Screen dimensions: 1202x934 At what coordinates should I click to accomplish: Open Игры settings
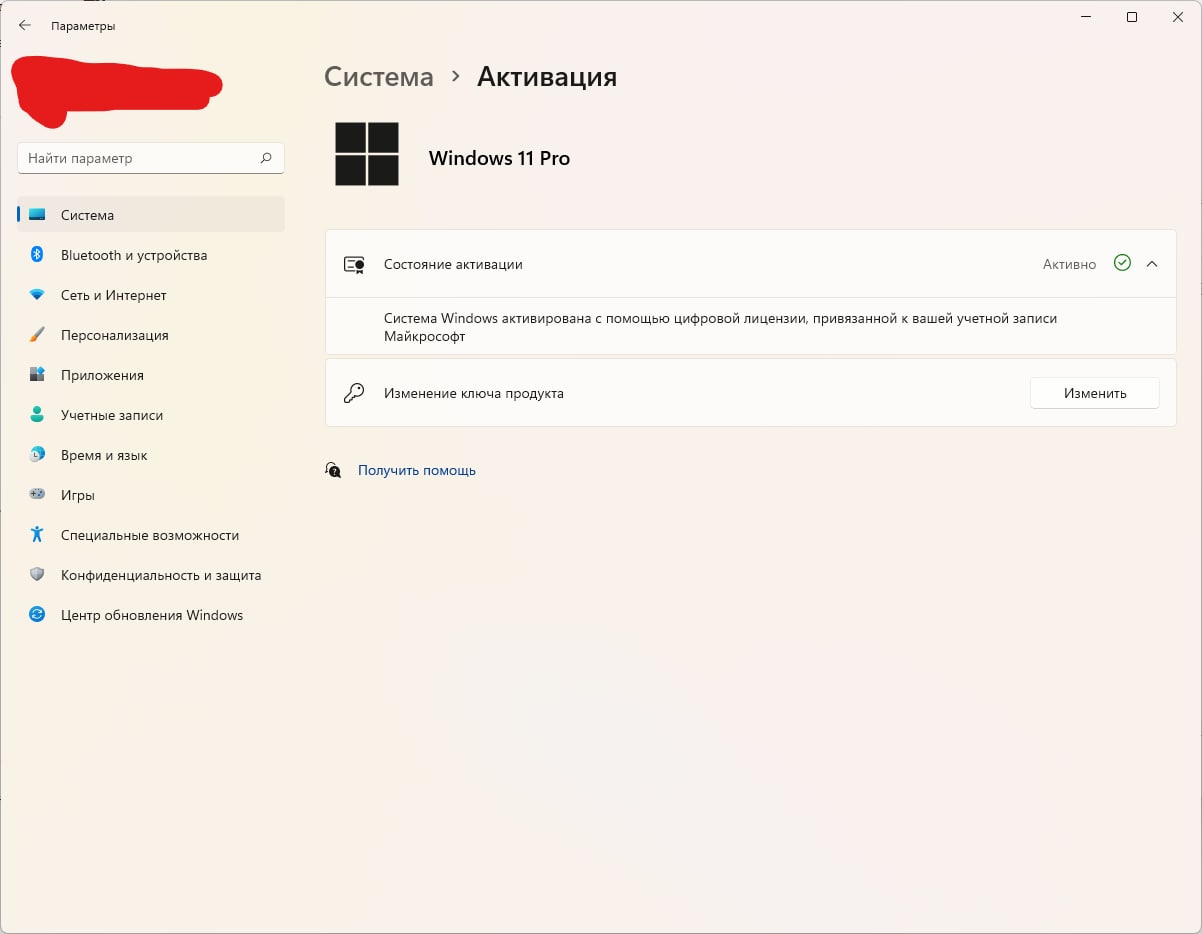point(151,495)
